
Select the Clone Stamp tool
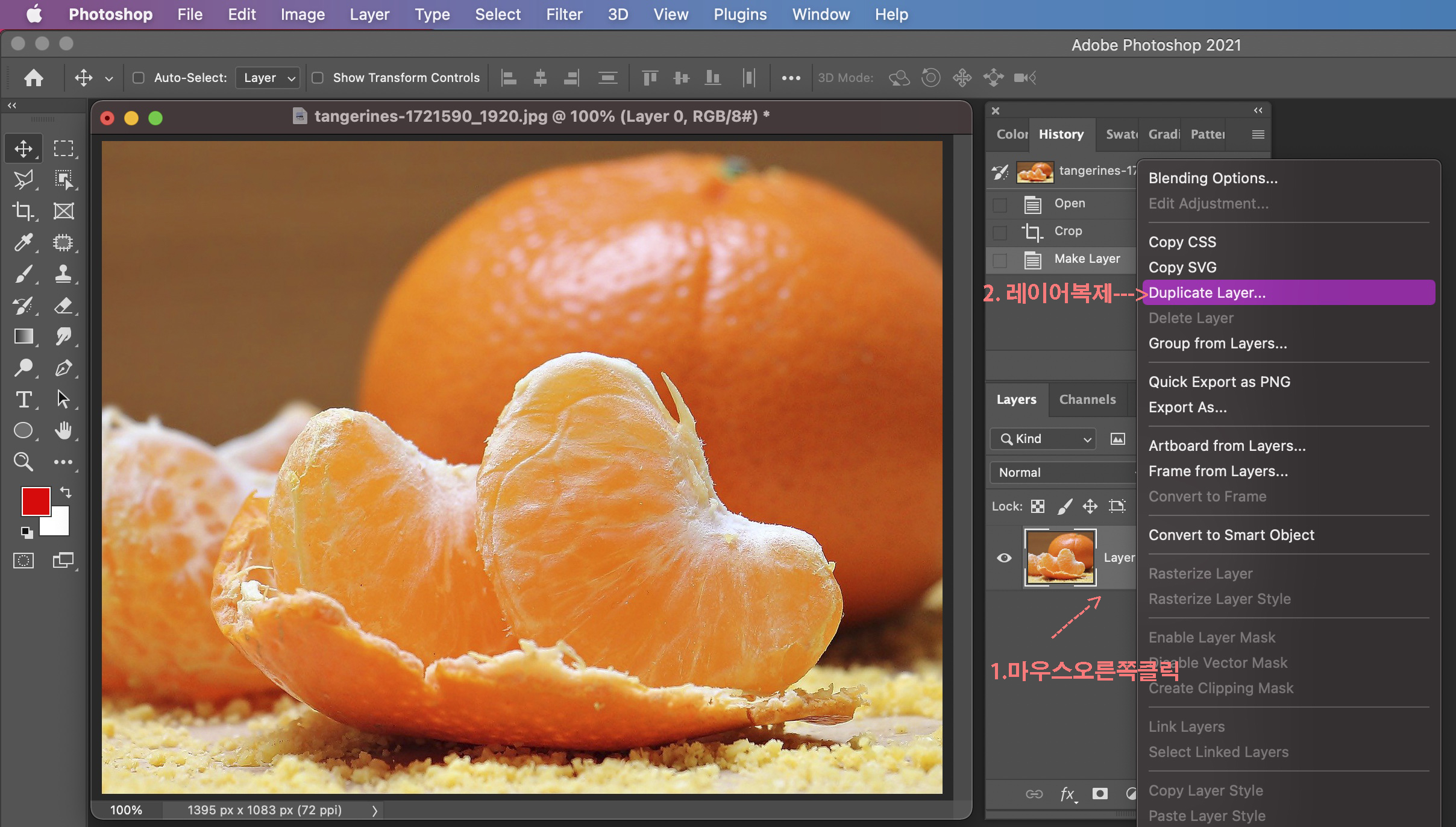click(63, 274)
